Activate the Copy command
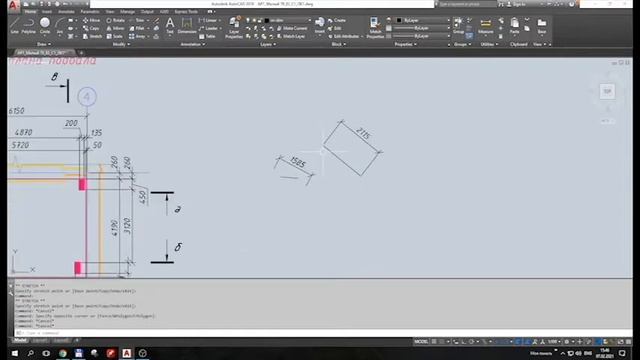The width and height of the screenshot is (640, 360). click(91, 28)
